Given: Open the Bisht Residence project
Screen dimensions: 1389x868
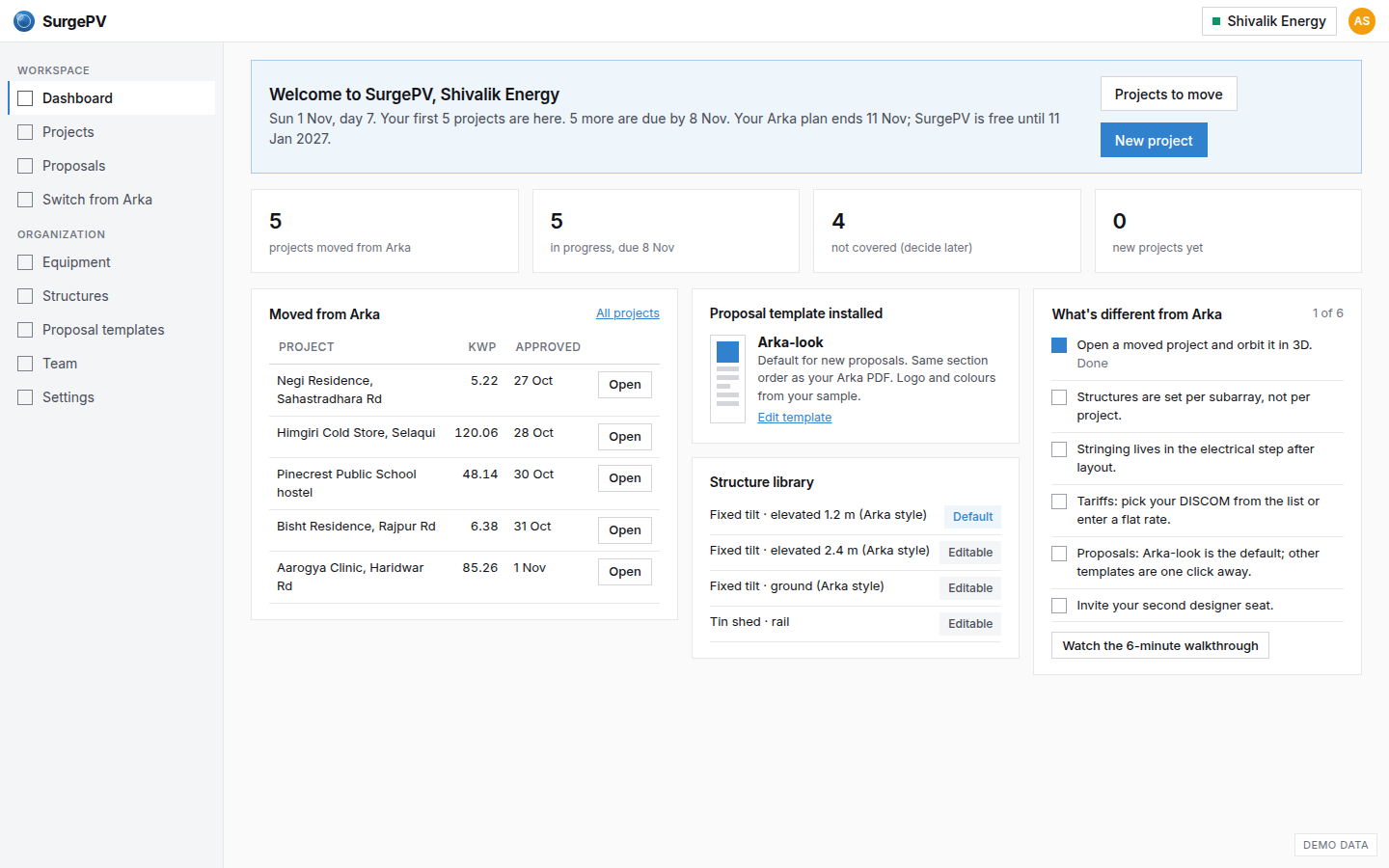Looking at the screenshot, I should [x=625, y=530].
